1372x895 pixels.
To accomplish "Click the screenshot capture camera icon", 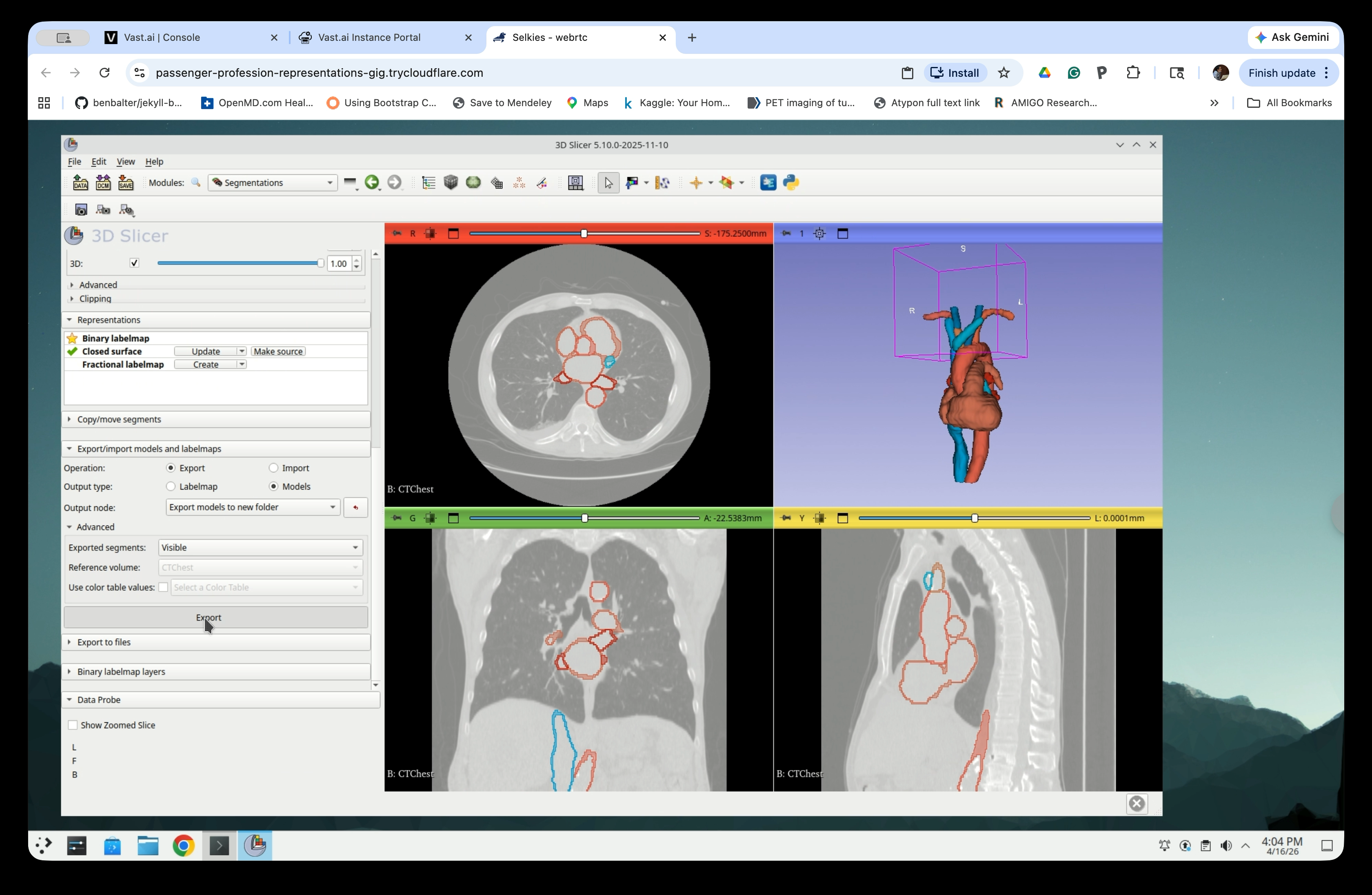I will click(x=81, y=210).
